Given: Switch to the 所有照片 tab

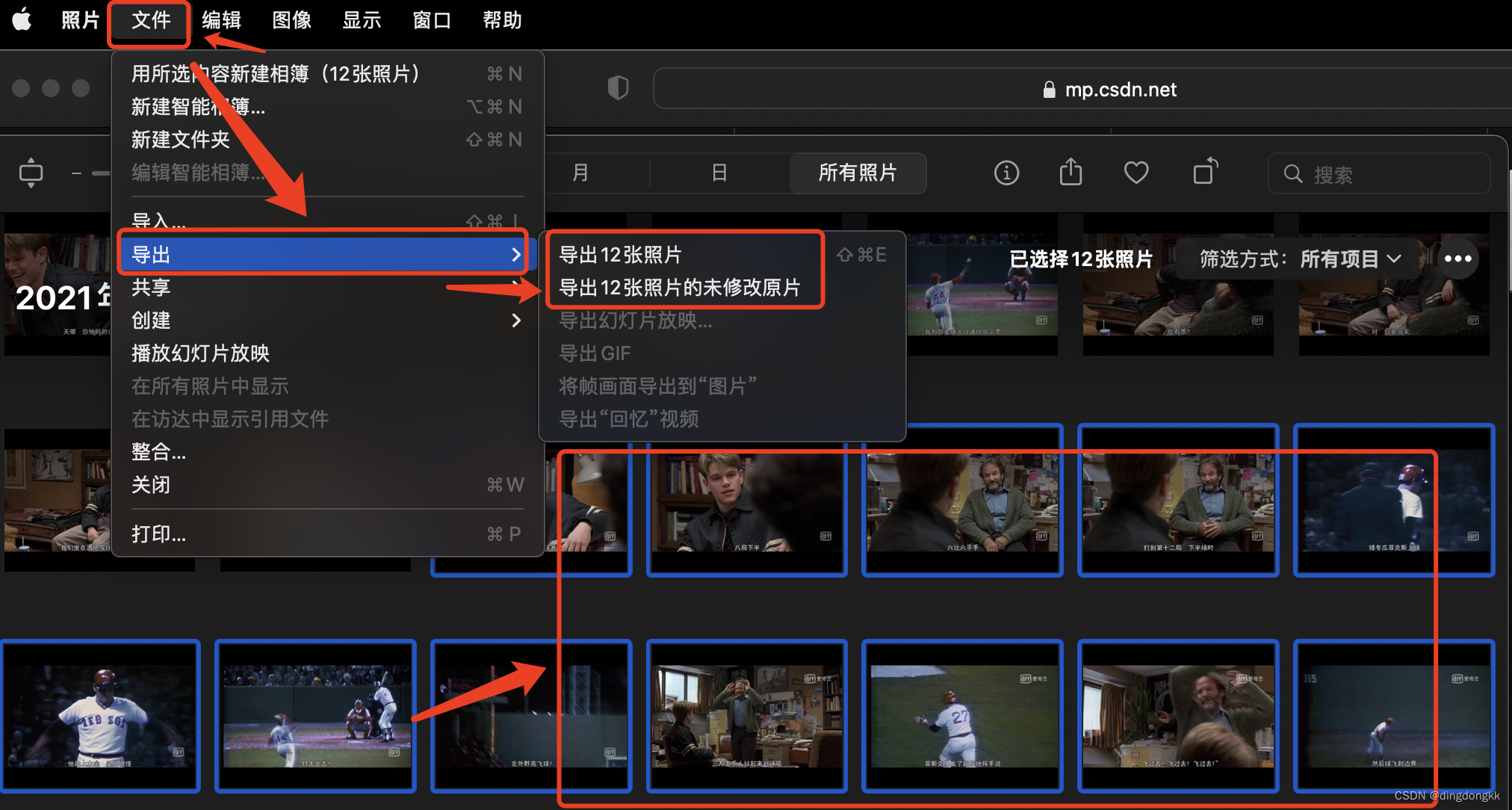Looking at the screenshot, I should 857,173.
